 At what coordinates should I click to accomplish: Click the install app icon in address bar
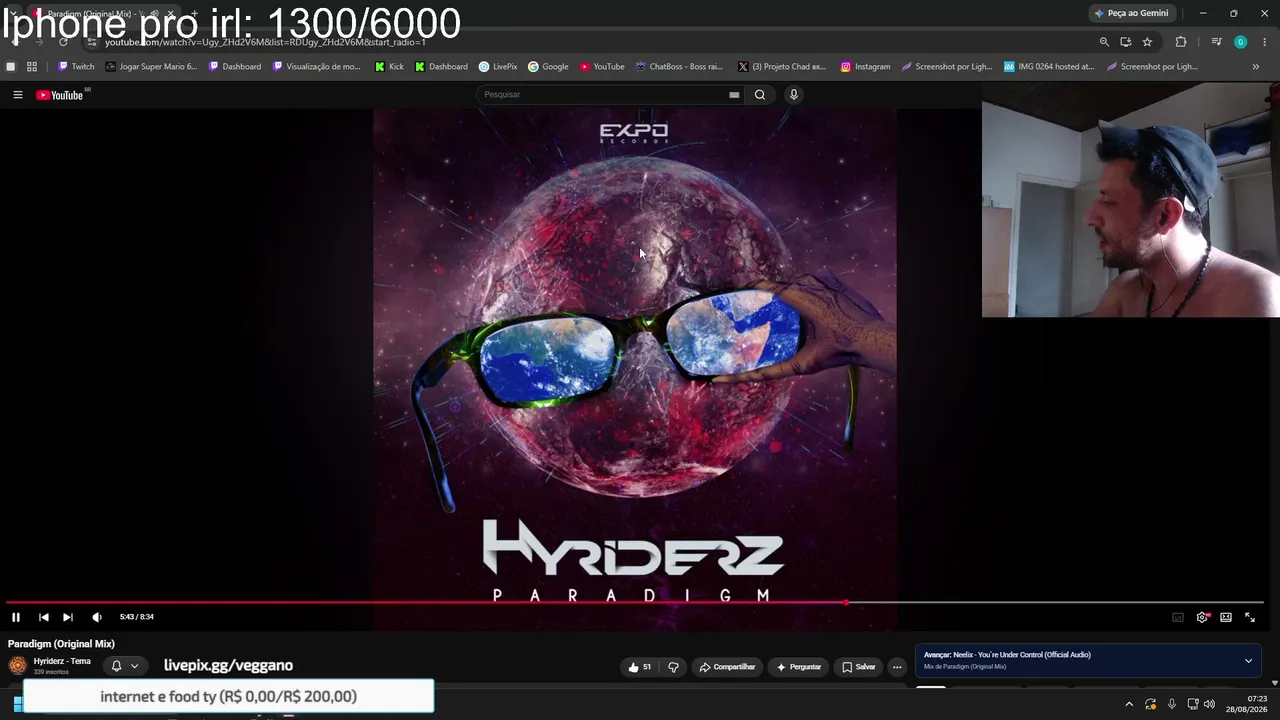point(1126,42)
